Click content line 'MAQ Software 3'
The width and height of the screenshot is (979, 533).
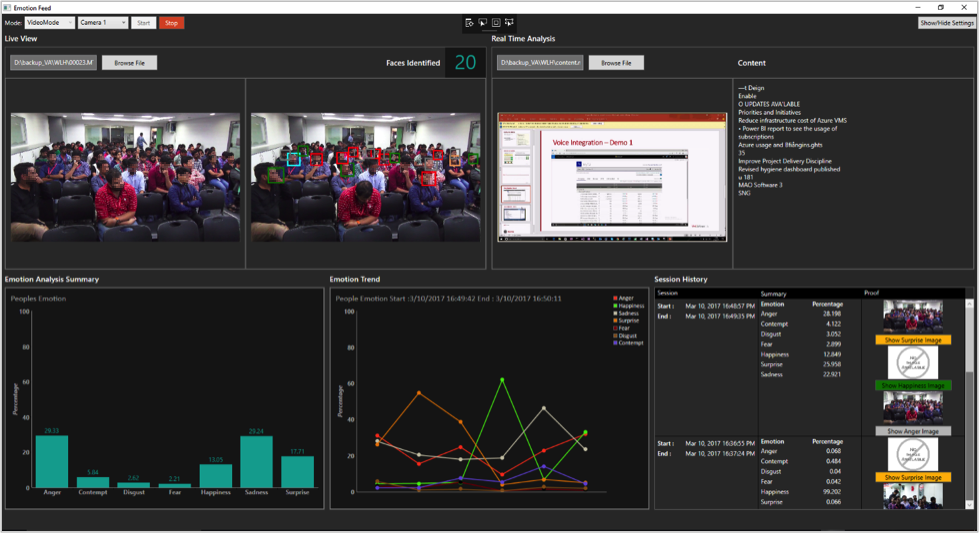760,185
